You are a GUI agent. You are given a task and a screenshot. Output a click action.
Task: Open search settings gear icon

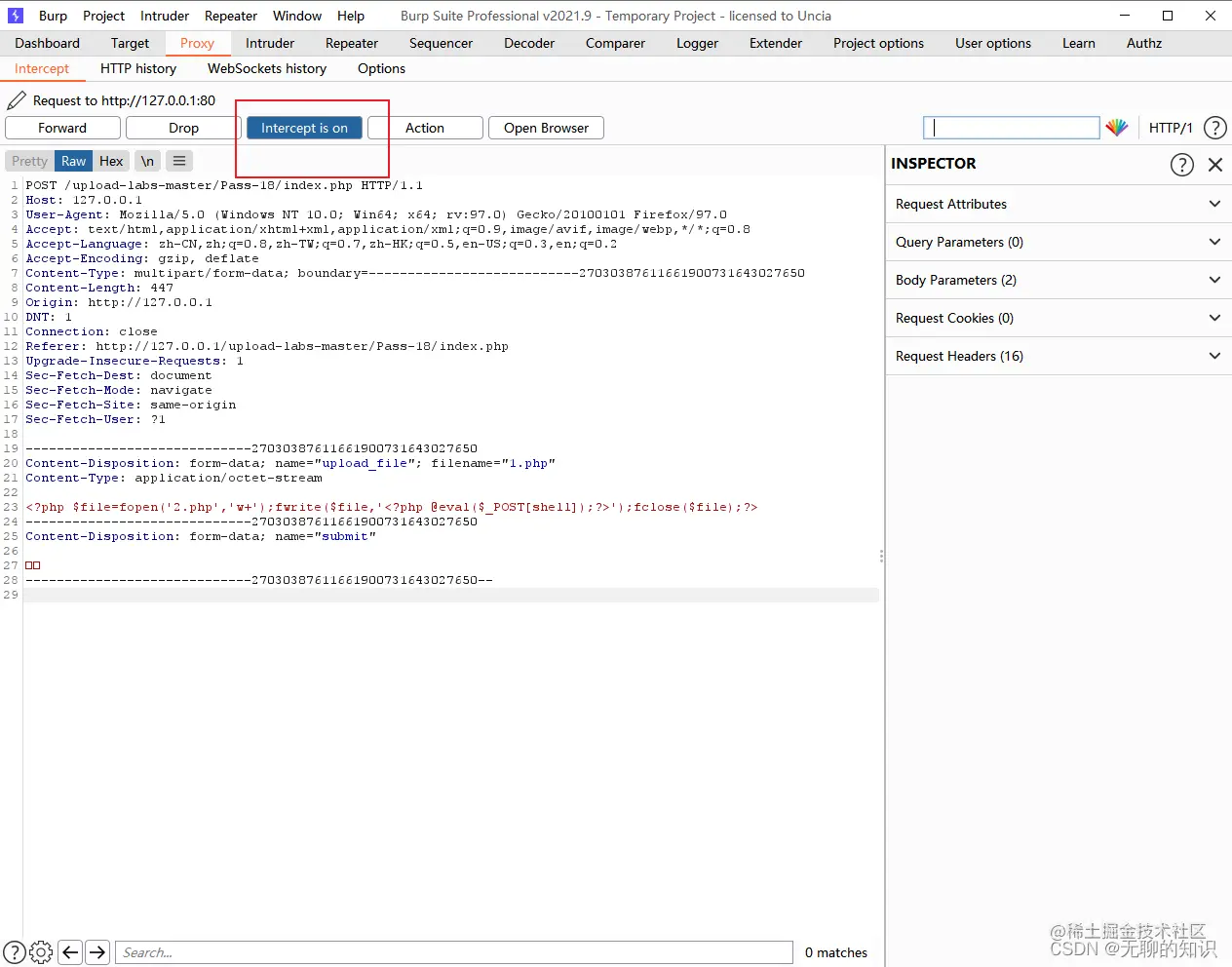coord(41,952)
